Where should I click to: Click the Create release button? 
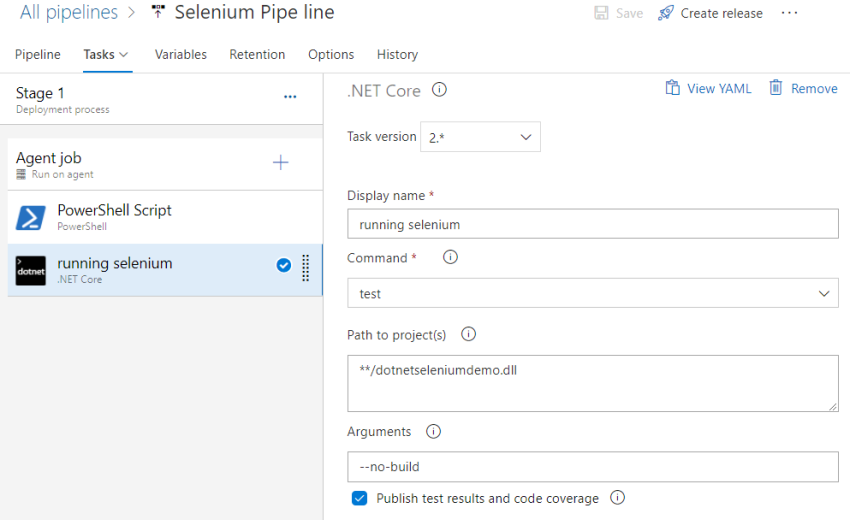pyautogui.click(x=710, y=14)
